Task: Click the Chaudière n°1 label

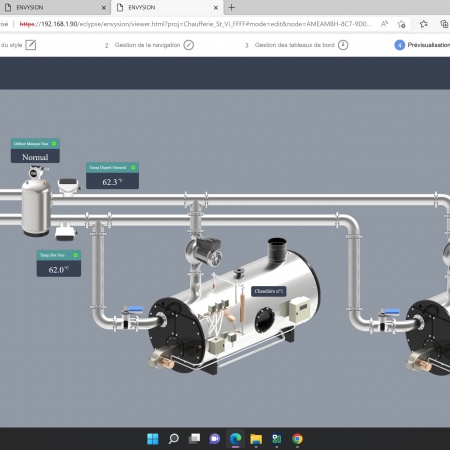Action: pos(269,291)
